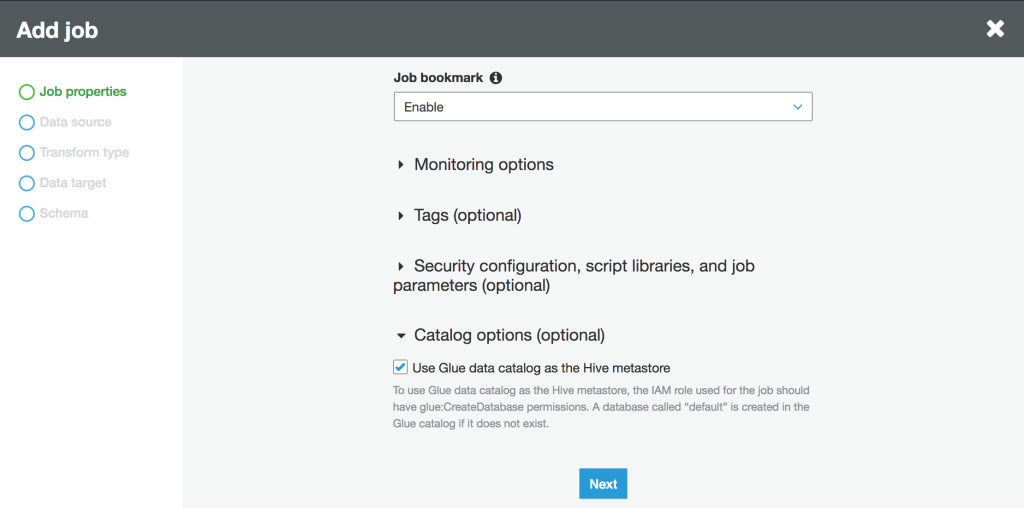1024x508 pixels.
Task: Click the Job properties step circle
Action: click(27, 92)
